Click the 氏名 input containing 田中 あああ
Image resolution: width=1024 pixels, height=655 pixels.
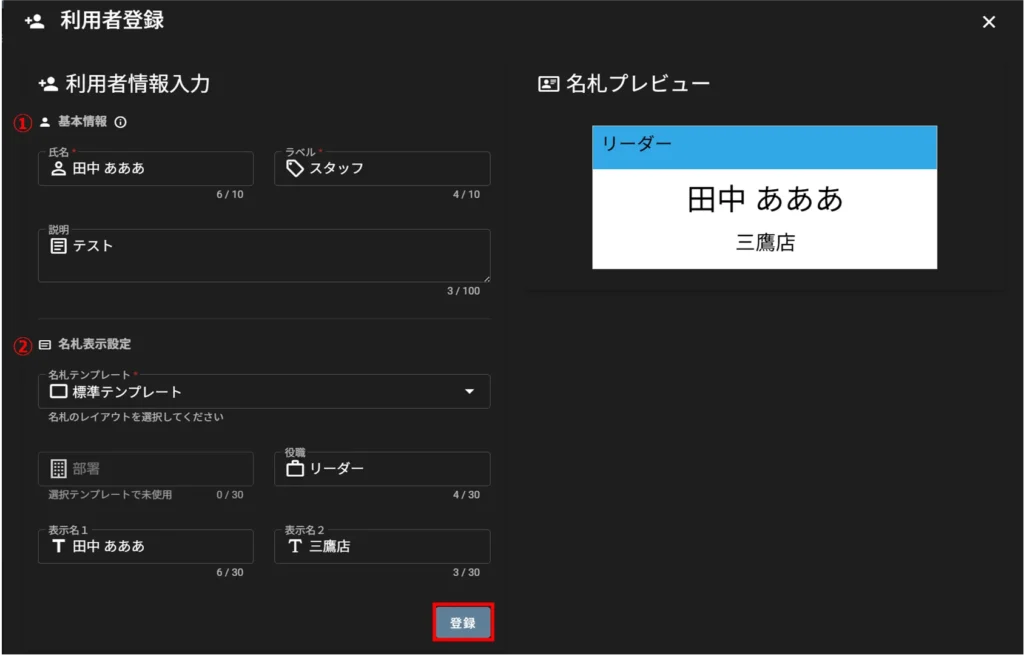160,169
